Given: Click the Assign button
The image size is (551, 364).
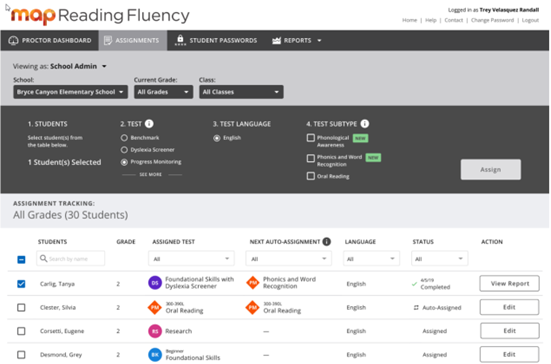Looking at the screenshot, I should [491, 170].
